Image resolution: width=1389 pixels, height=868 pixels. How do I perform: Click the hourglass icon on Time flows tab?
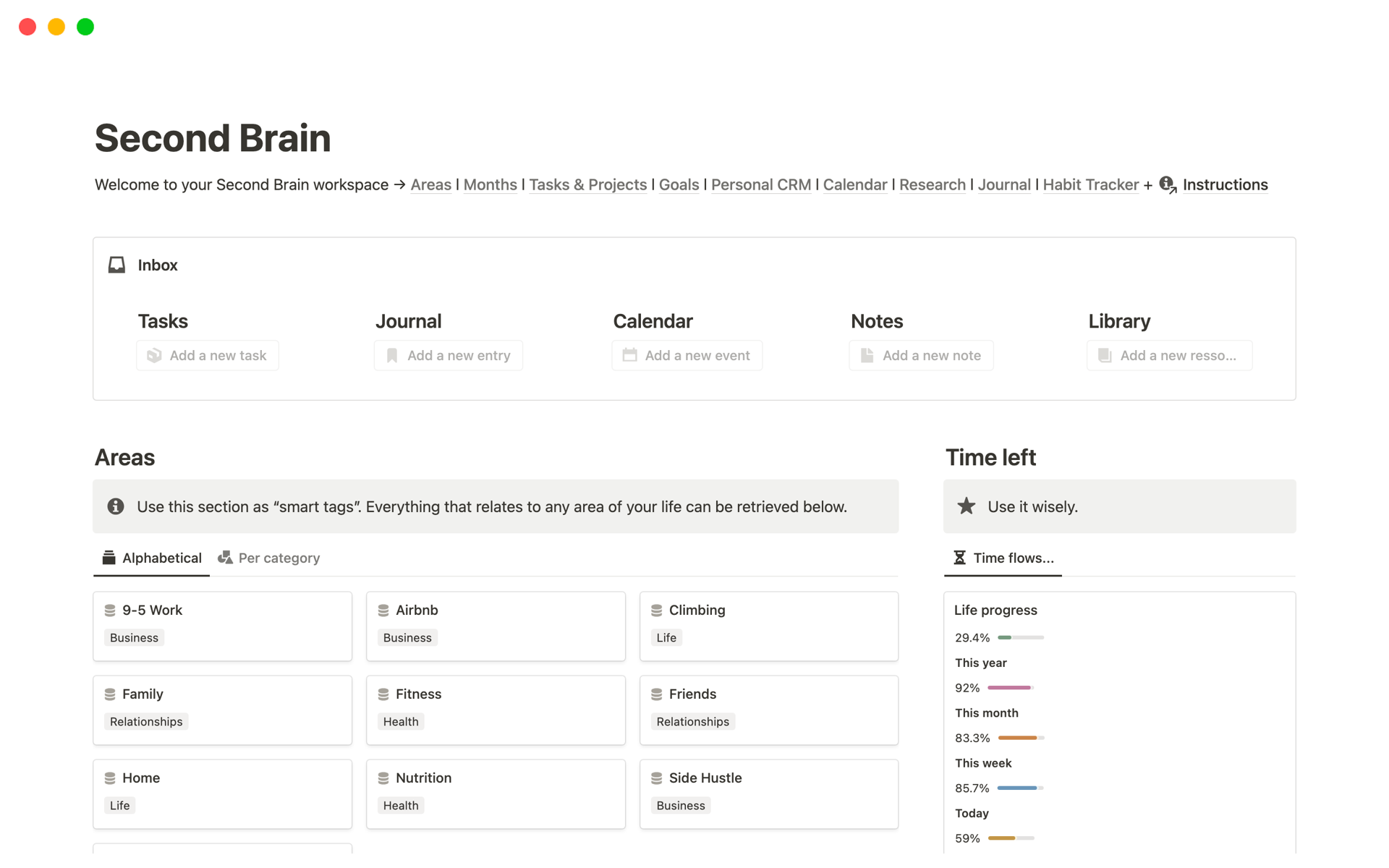(x=959, y=558)
